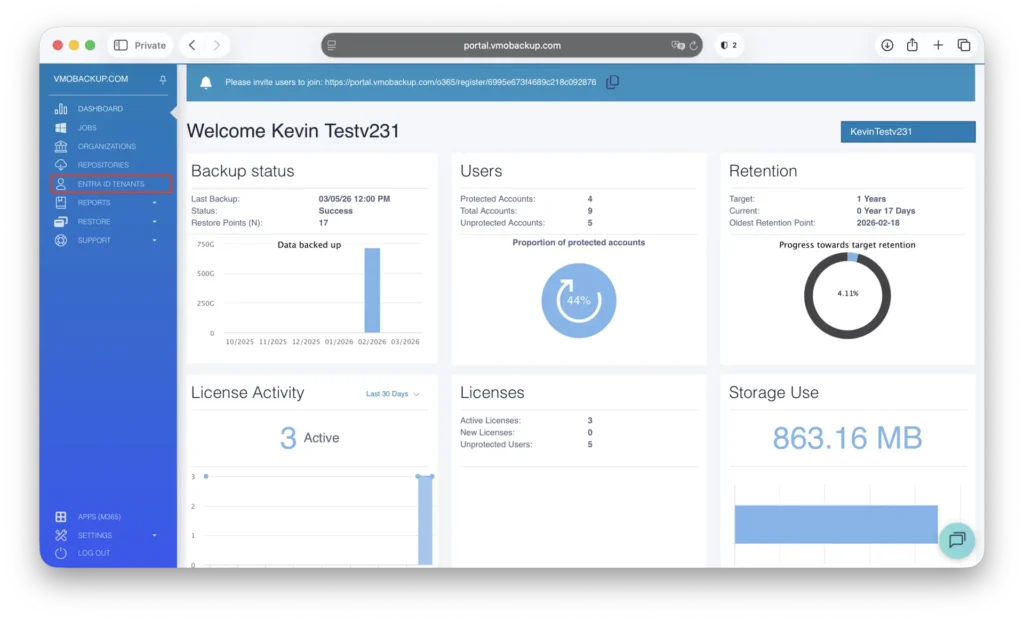Toggle the sidebar pin icon
The image size is (1024, 620).
(x=163, y=79)
